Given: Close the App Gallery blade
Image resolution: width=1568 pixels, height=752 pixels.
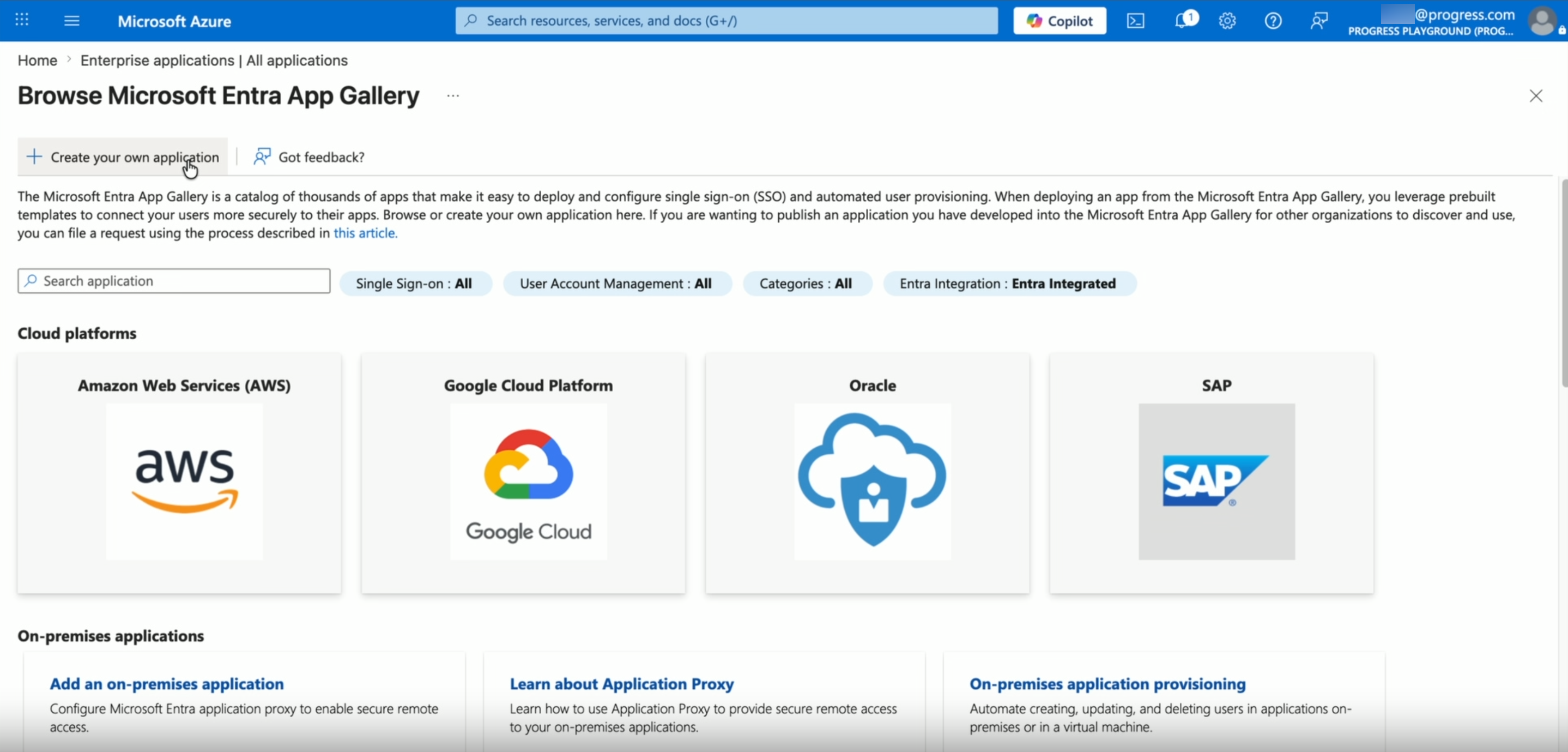Looking at the screenshot, I should pos(1536,95).
